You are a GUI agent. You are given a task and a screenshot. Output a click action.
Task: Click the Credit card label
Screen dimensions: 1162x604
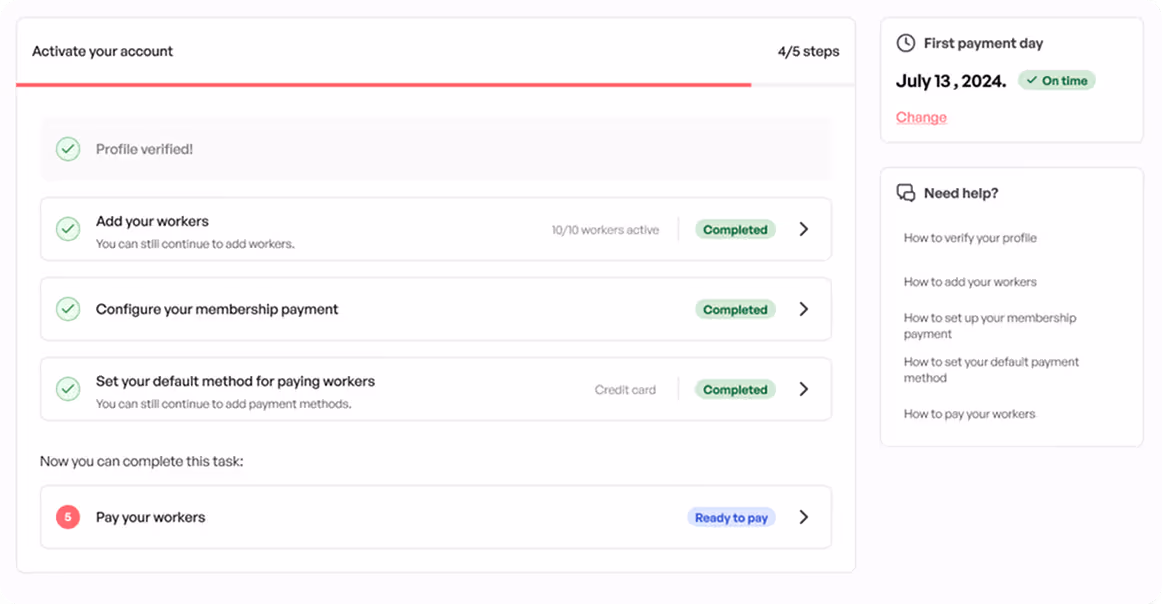(x=625, y=390)
